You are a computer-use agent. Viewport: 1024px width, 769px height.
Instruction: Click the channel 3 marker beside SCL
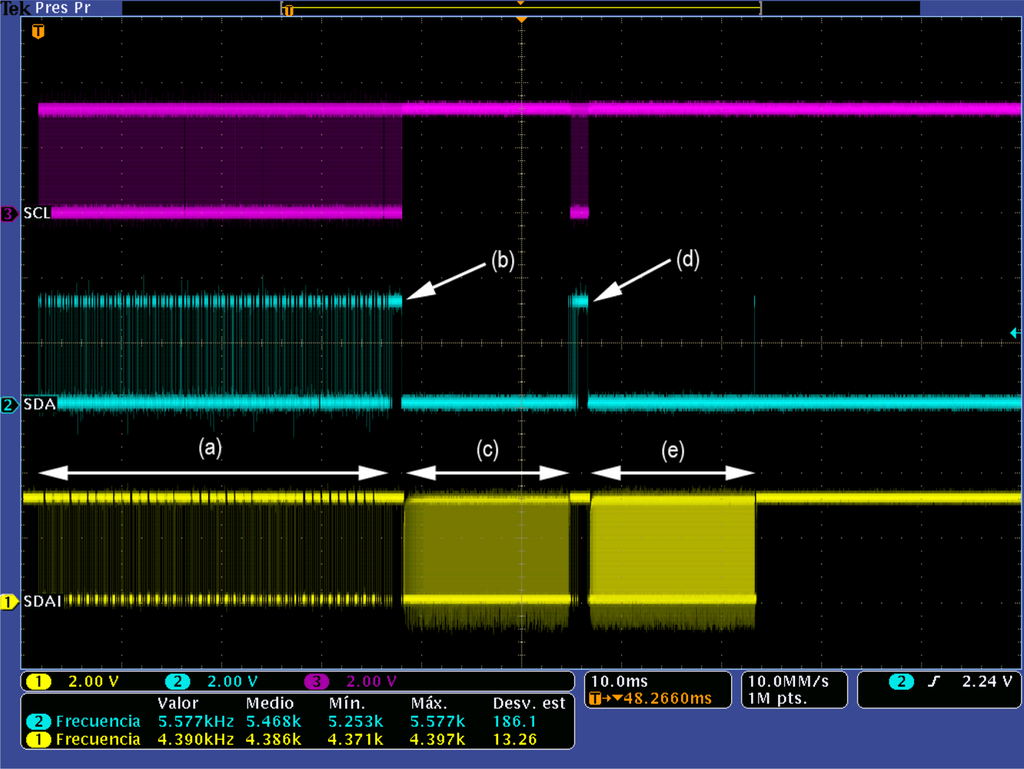coord(9,213)
